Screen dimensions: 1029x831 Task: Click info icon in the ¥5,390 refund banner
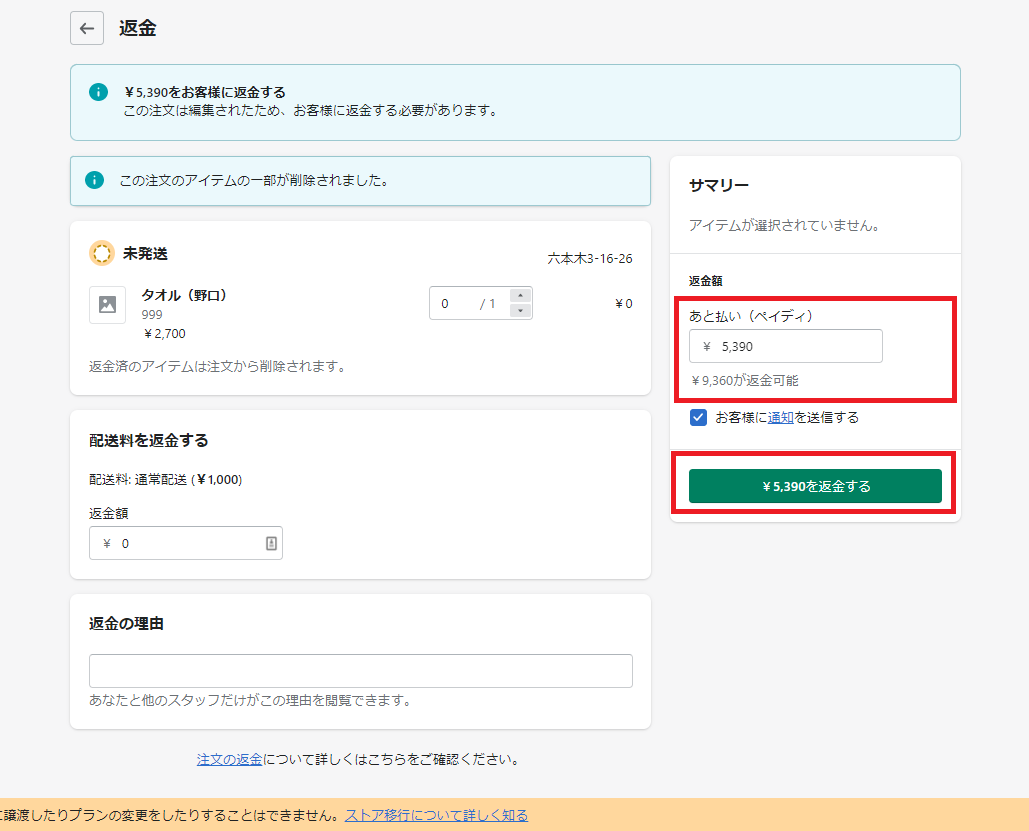click(98, 92)
